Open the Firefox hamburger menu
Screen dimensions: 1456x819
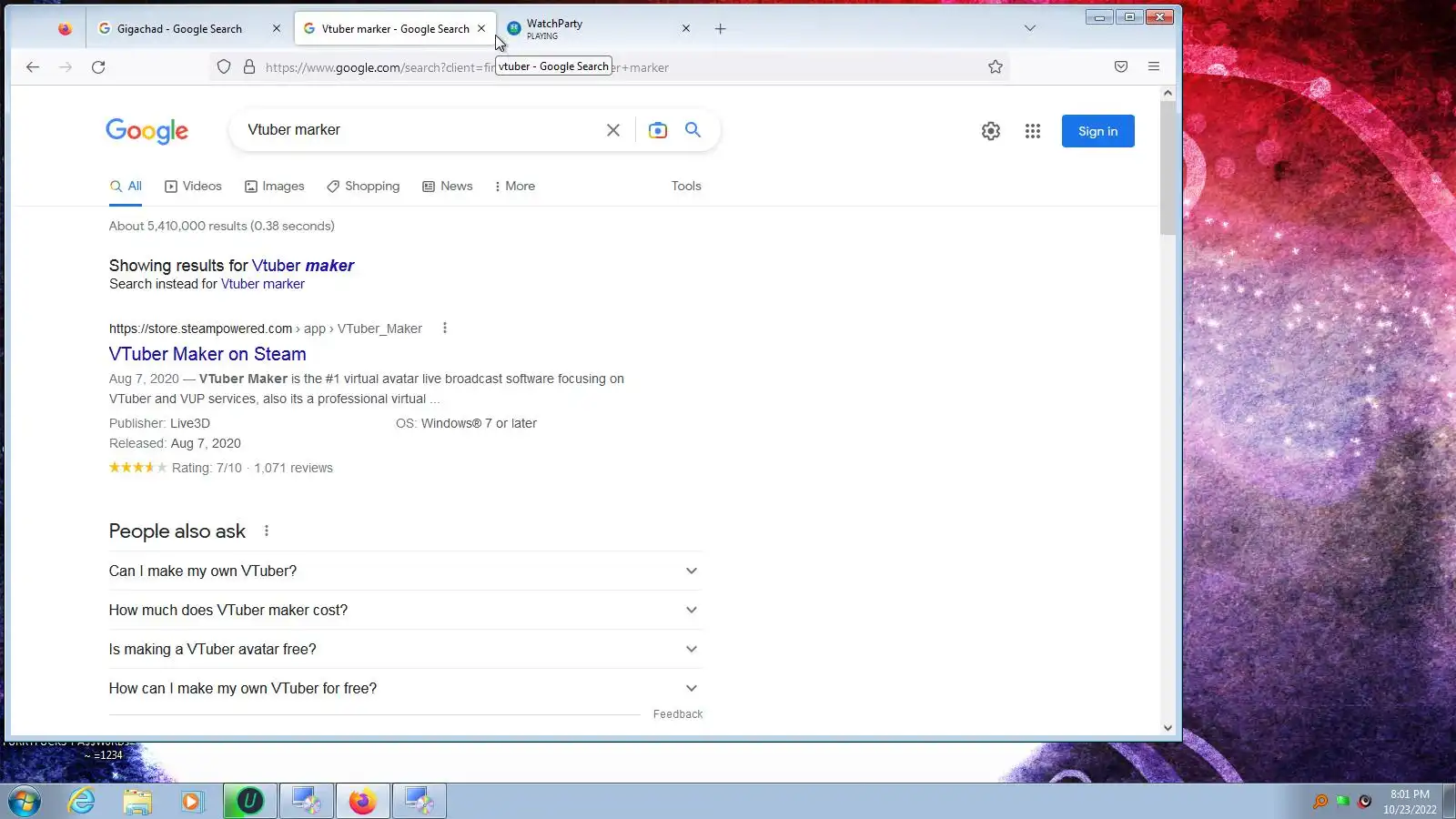1154,66
